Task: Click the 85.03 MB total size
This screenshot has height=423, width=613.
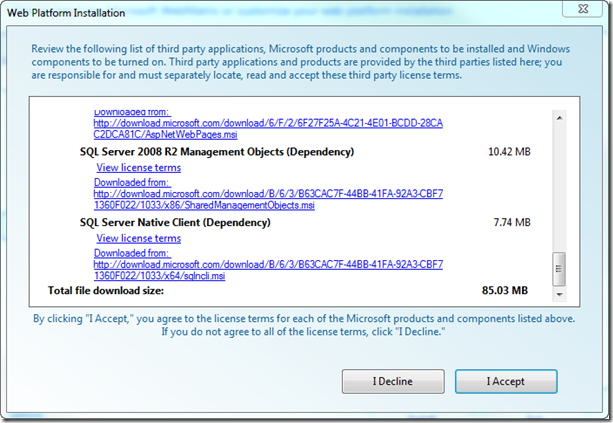Action: [505, 290]
